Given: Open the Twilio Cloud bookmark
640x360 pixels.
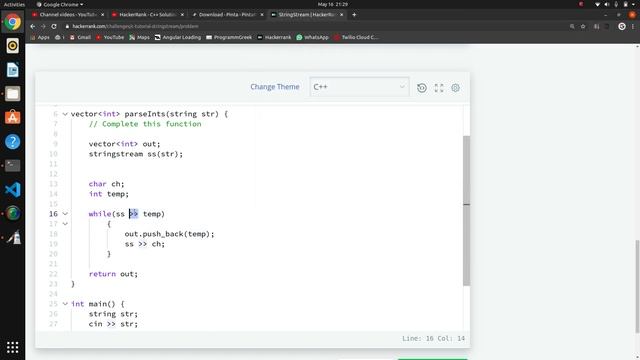Looking at the screenshot, I should click(356, 37).
